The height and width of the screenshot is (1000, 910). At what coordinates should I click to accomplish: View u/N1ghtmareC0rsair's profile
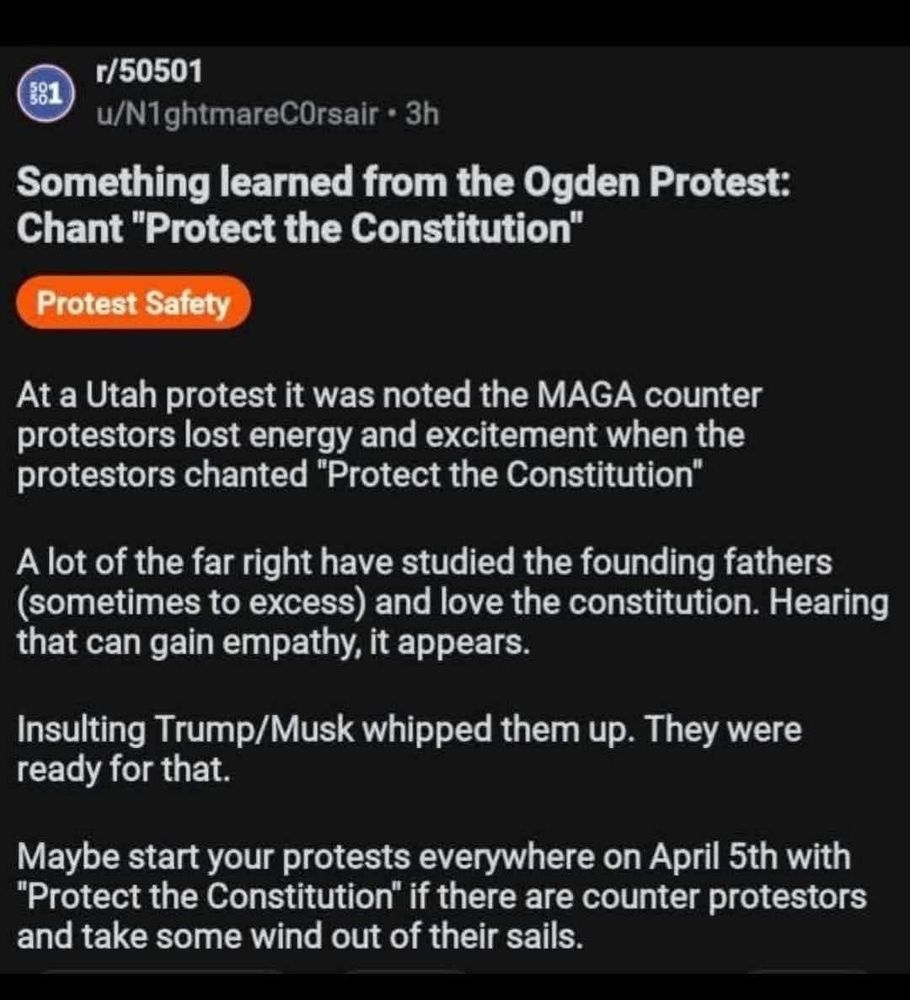point(237,115)
